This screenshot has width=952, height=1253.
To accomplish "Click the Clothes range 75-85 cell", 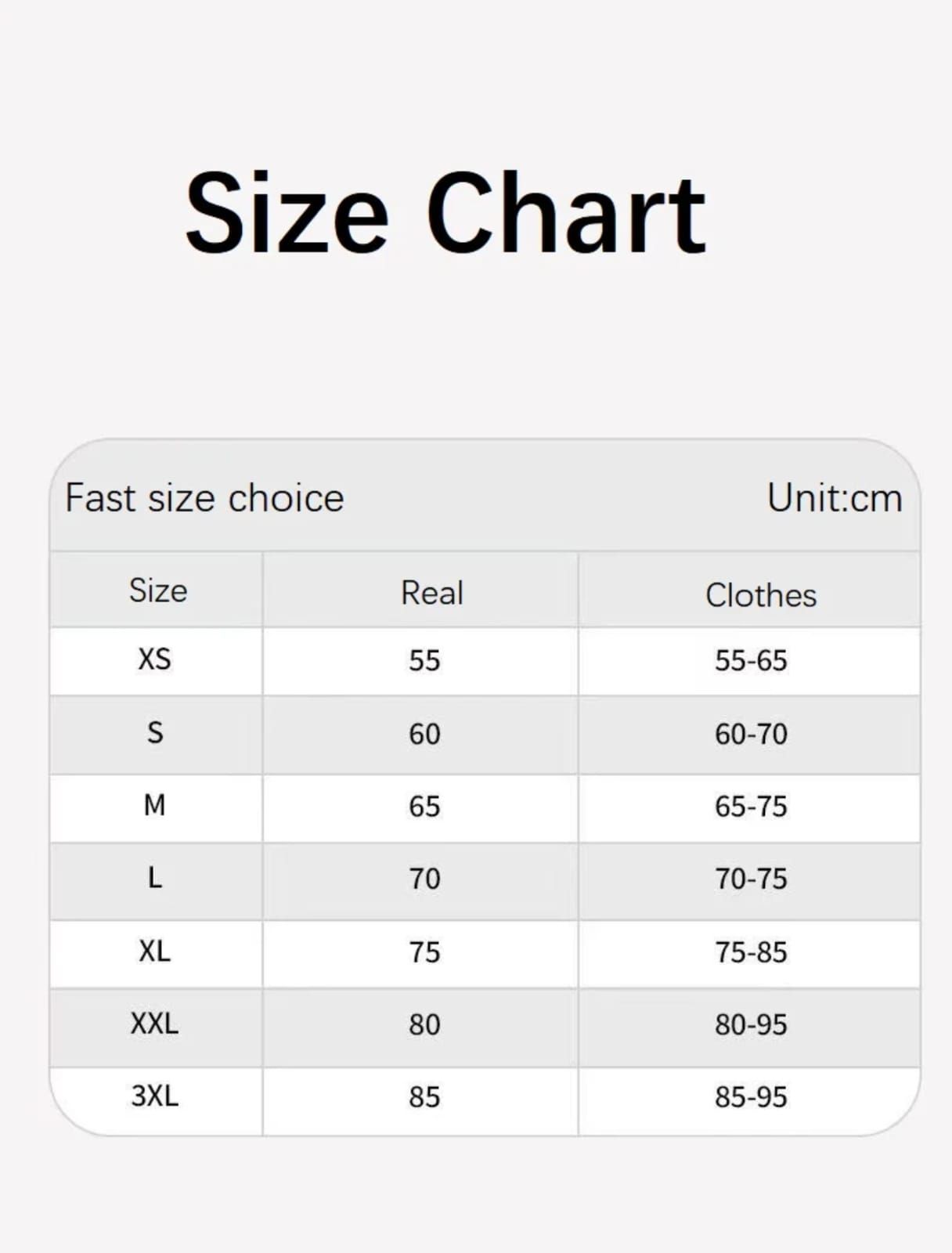I will (x=750, y=952).
